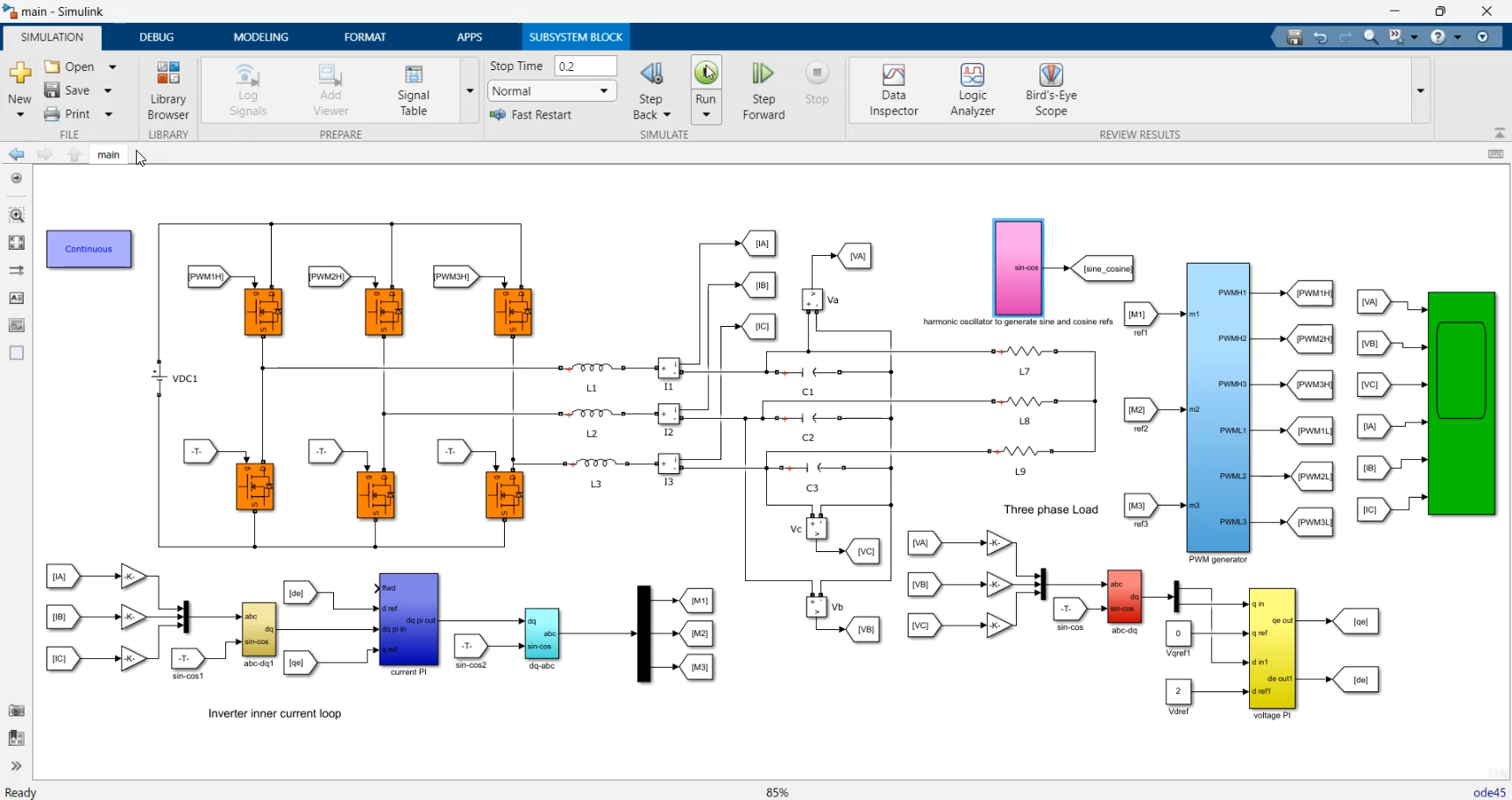Click the quick access Redo icon
The height and width of the screenshot is (800, 1512).
(1345, 37)
